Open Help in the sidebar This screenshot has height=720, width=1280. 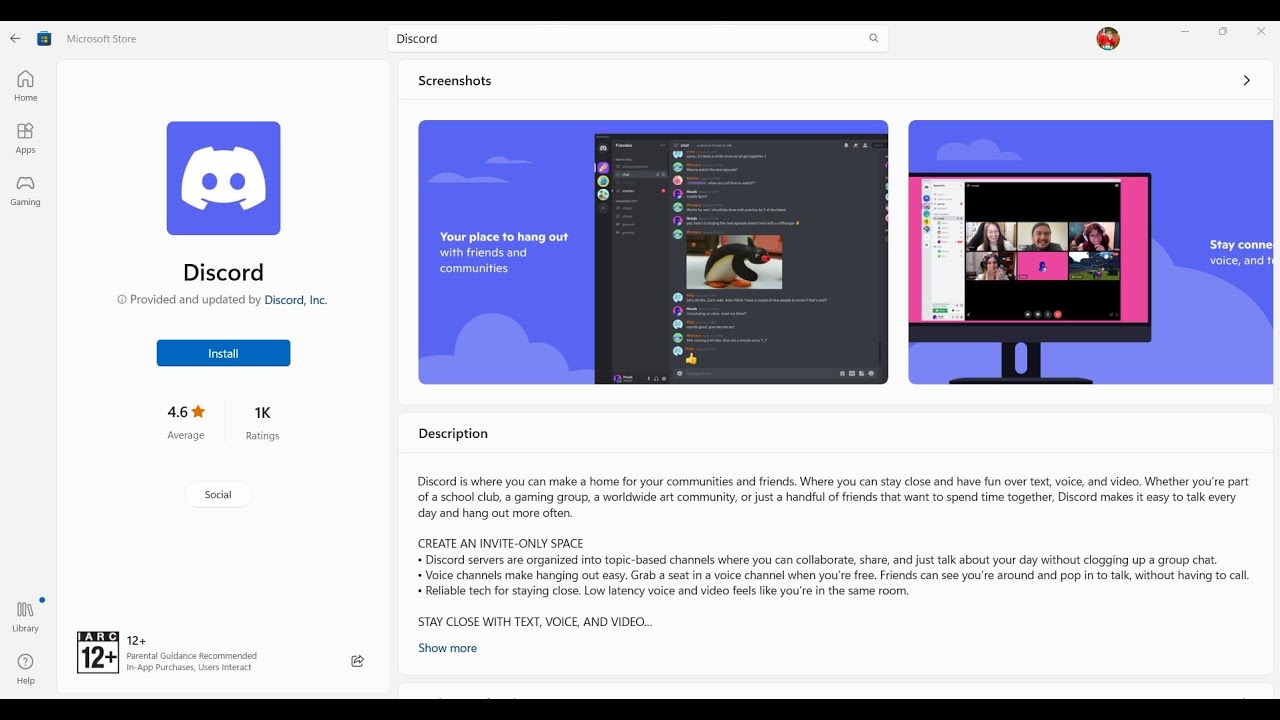25,669
